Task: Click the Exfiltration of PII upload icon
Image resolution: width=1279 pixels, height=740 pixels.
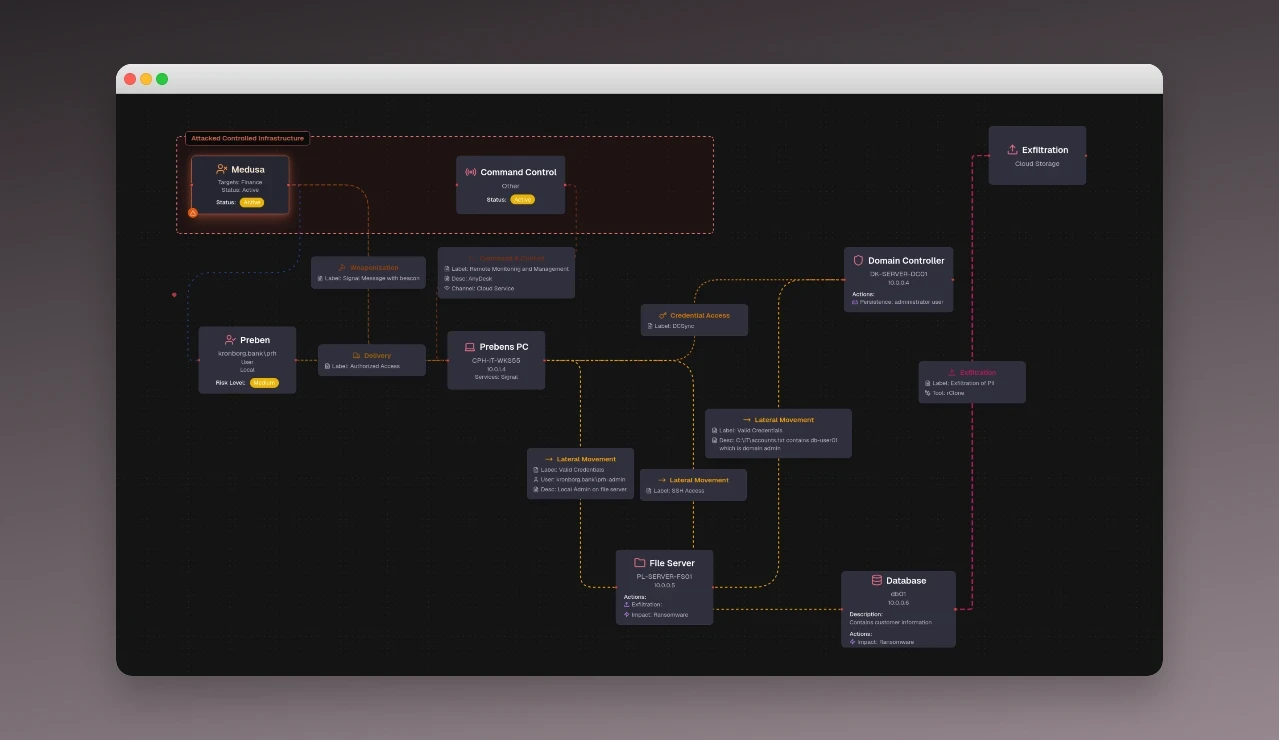Action: pyautogui.click(x=952, y=372)
